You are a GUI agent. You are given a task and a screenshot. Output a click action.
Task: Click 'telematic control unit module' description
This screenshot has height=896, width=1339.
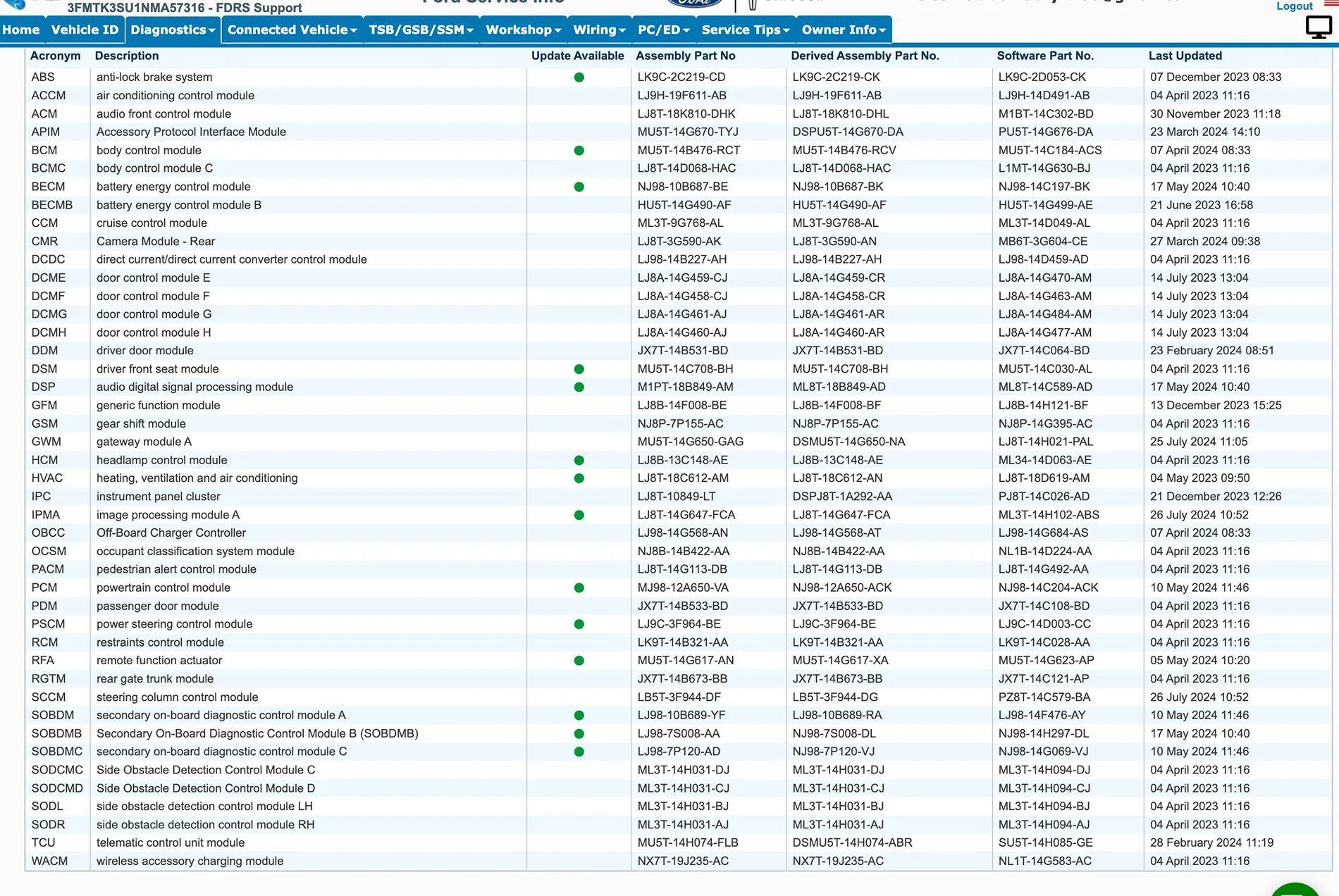pos(171,842)
